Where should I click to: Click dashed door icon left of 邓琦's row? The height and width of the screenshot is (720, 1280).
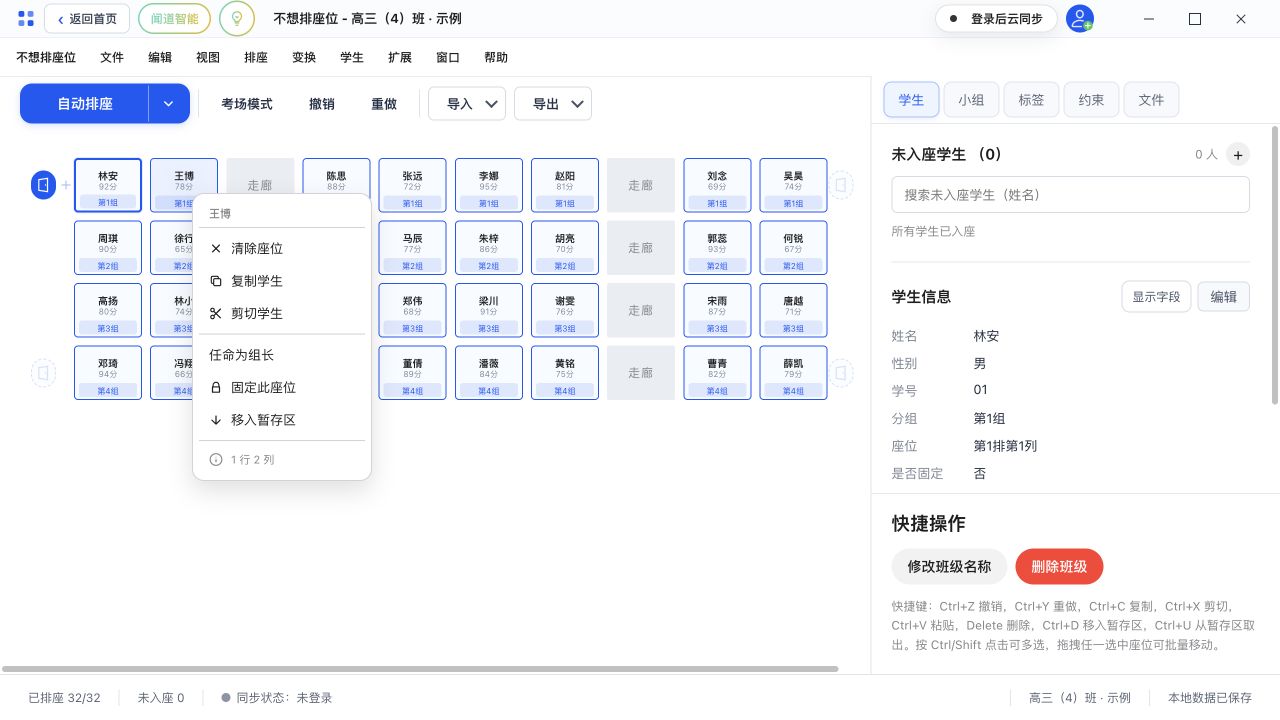pyautogui.click(x=43, y=373)
